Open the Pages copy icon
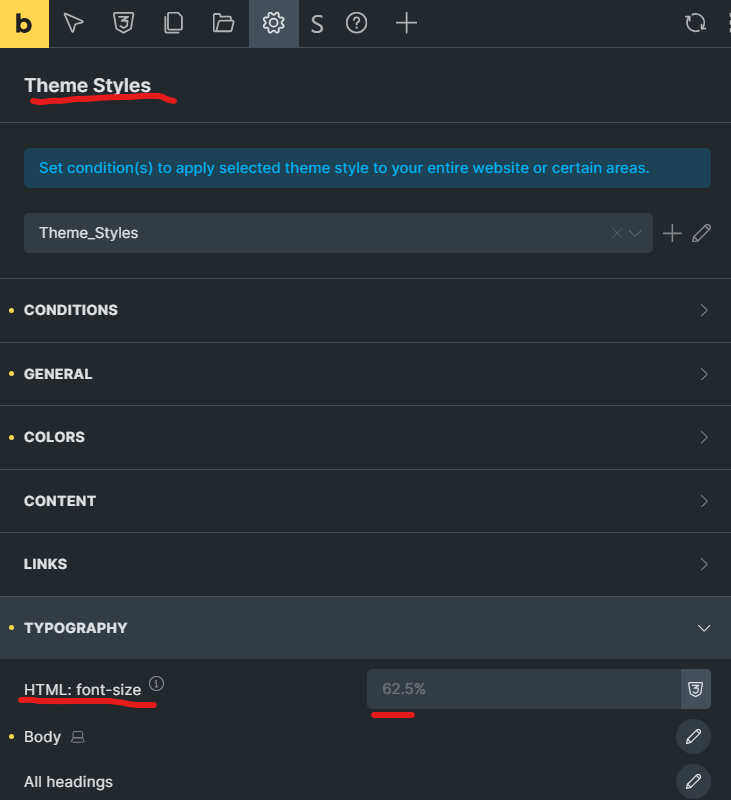This screenshot has width=731, height=800. pos(173,23)
